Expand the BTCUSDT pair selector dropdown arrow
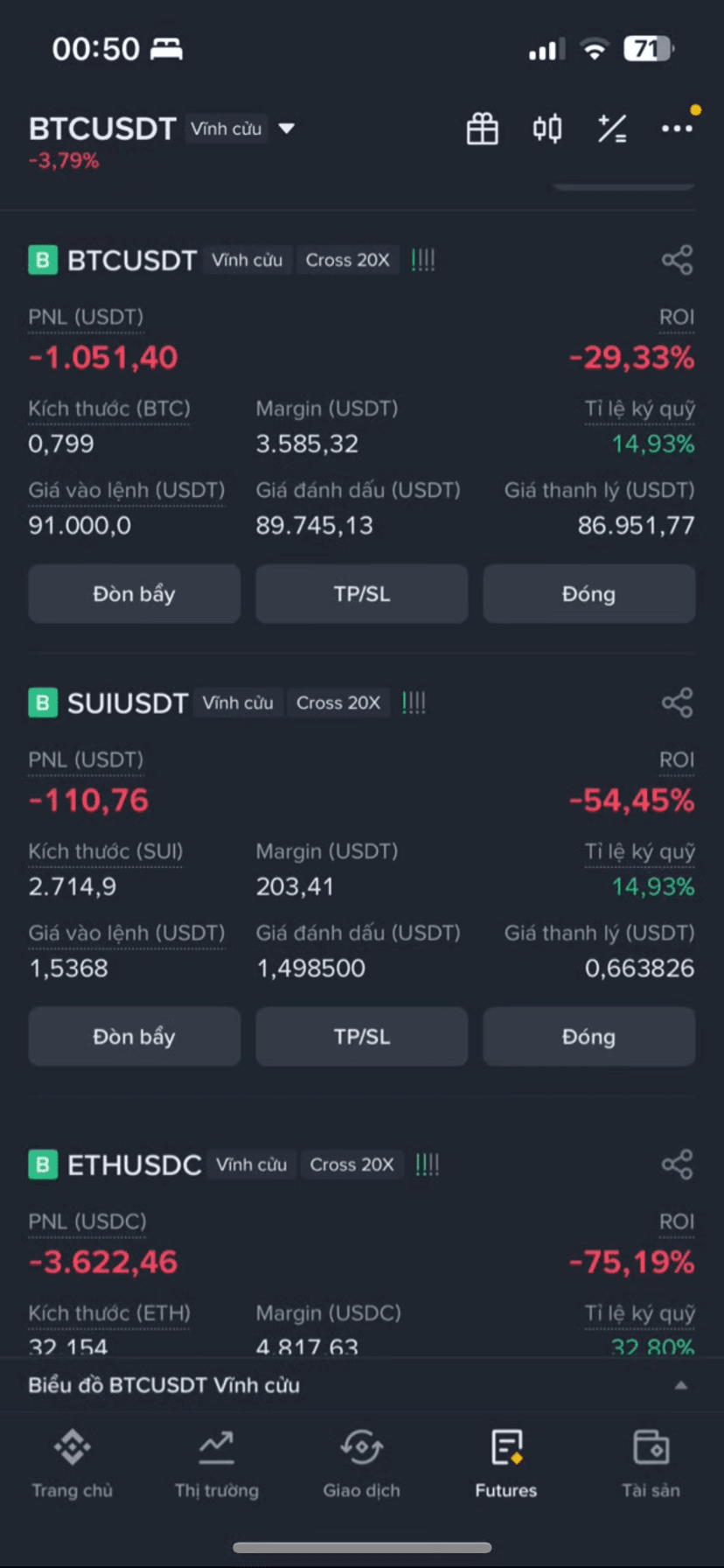The height and width of the screenshot is (1568, 724). [x=286, y=129]
